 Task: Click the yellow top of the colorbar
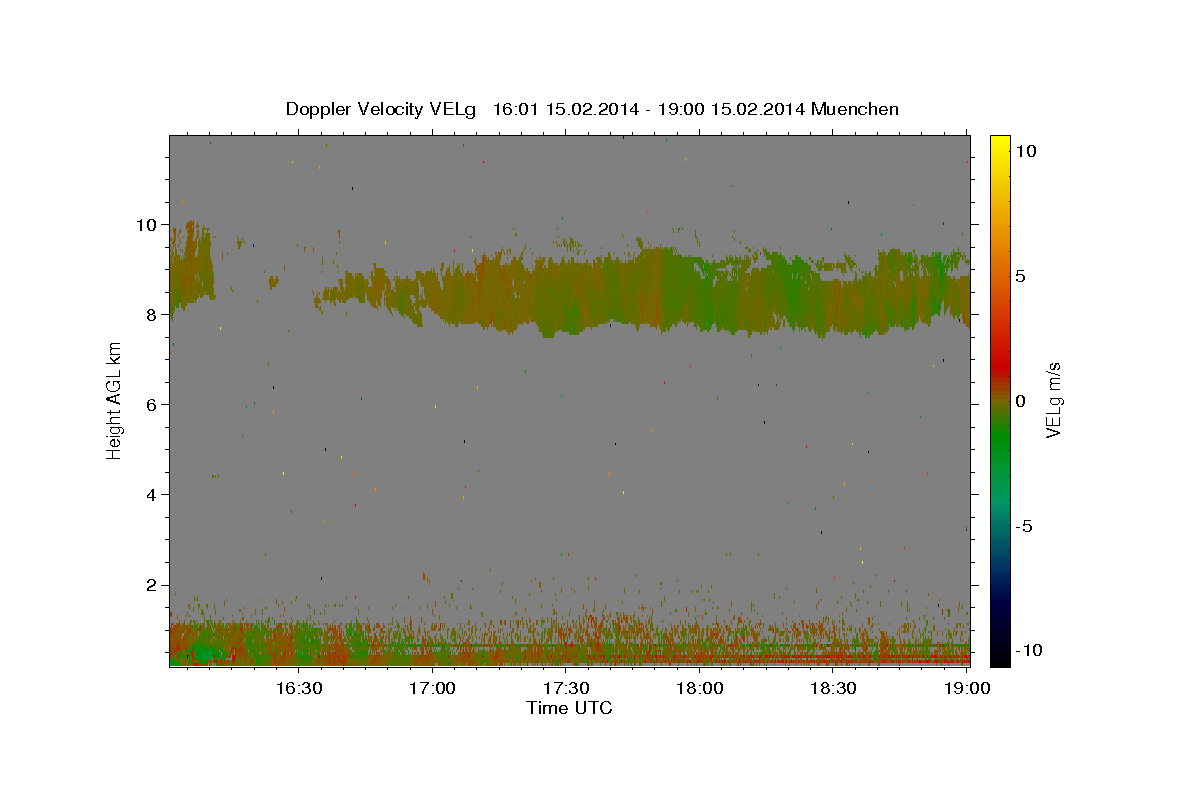999,145
